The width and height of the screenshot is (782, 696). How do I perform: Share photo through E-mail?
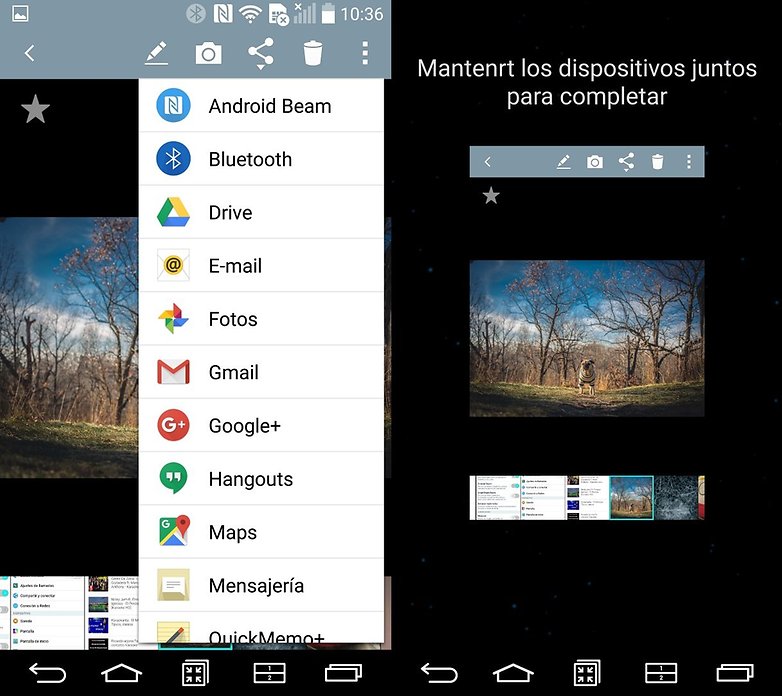pyautogui.click(x=261, y=266)
